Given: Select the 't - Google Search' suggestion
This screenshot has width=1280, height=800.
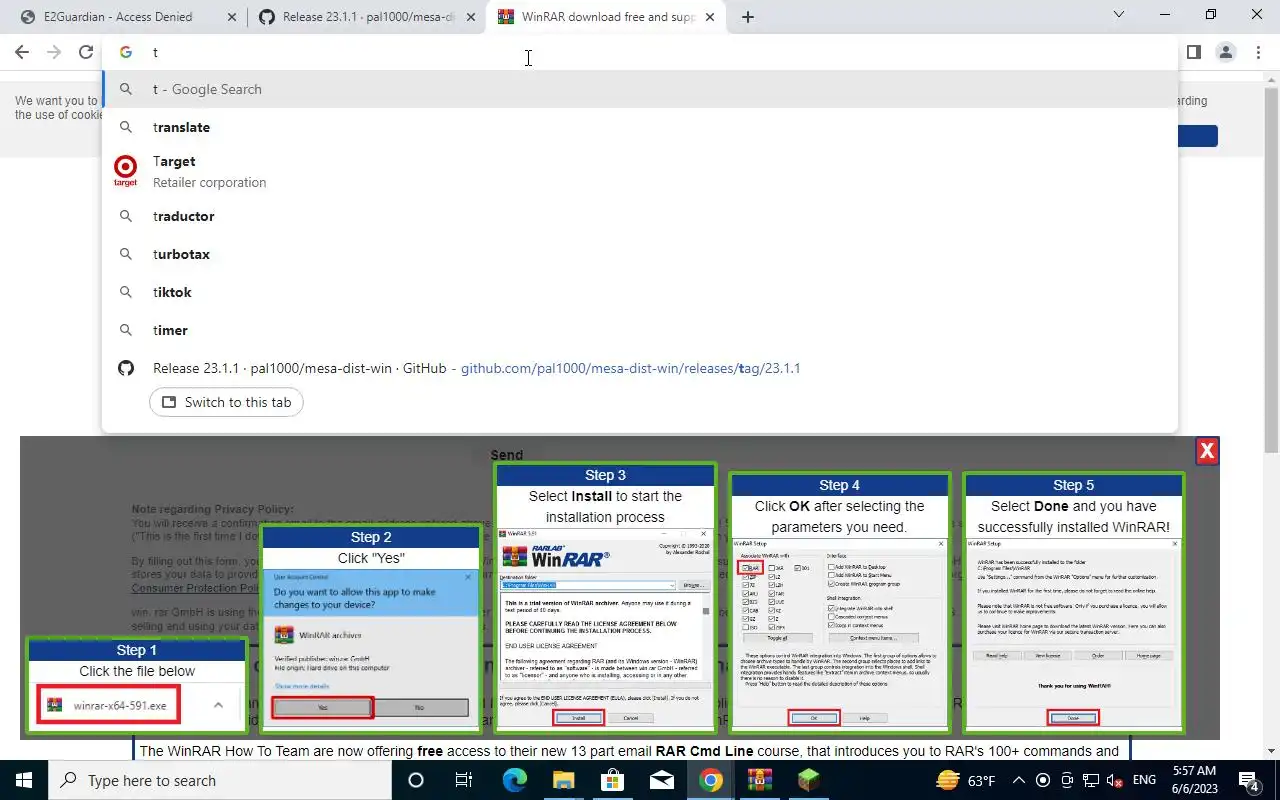Looking at the screenshot, I should (640, 89).
